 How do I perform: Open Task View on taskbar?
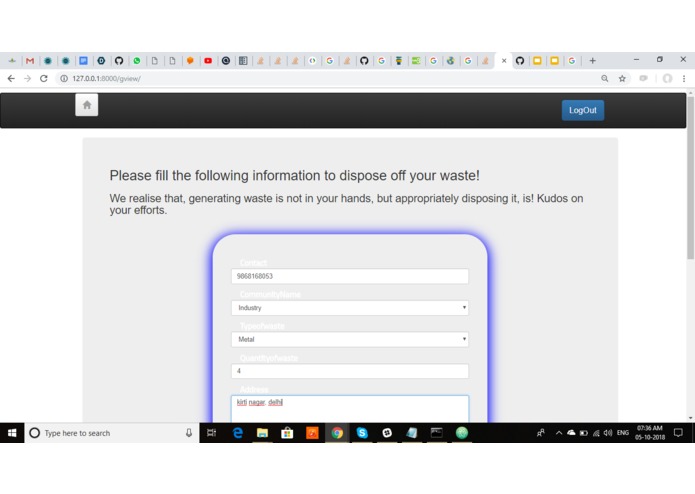[x=211, y=433]
